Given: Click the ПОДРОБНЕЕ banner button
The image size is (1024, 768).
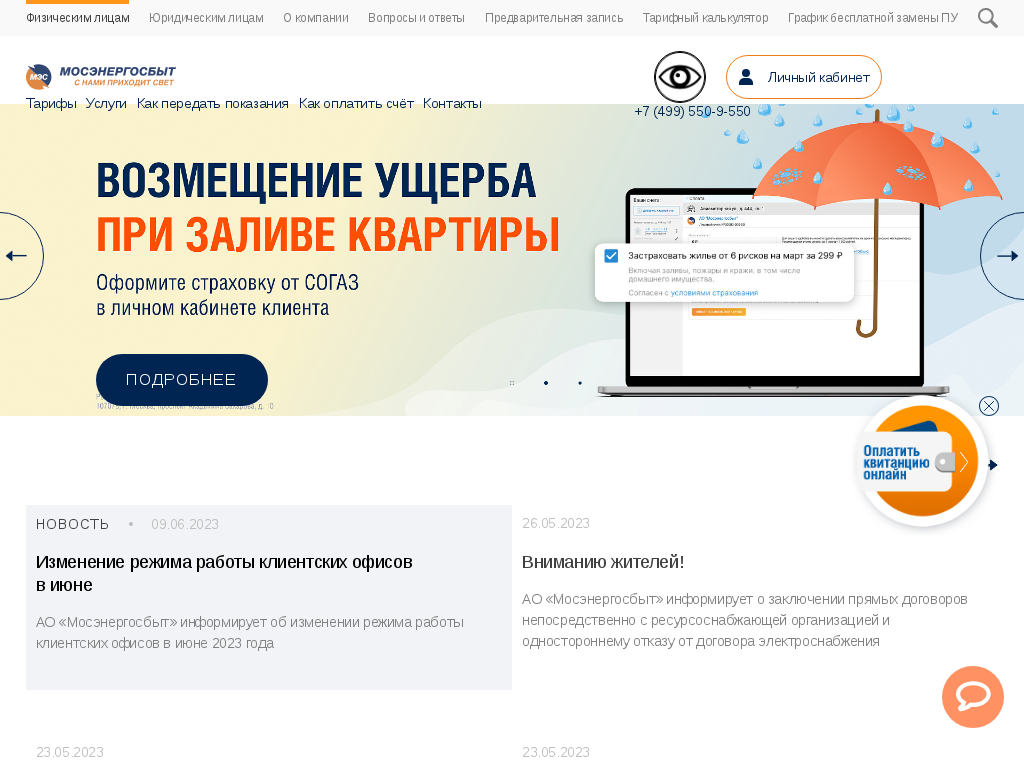Looking at the screenshot, I should 182,380.
